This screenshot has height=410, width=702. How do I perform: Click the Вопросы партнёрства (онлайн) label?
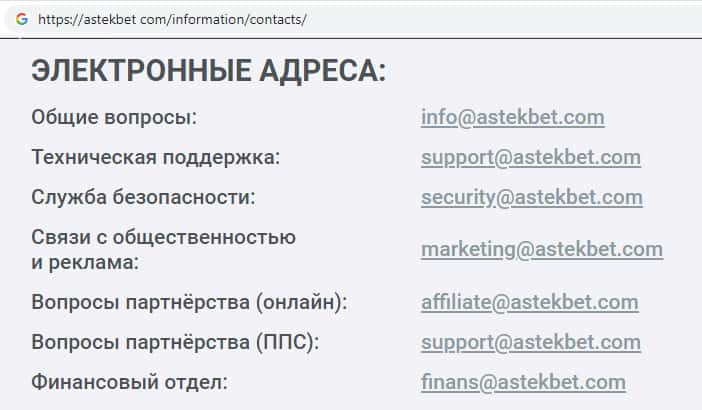(189, 302)
